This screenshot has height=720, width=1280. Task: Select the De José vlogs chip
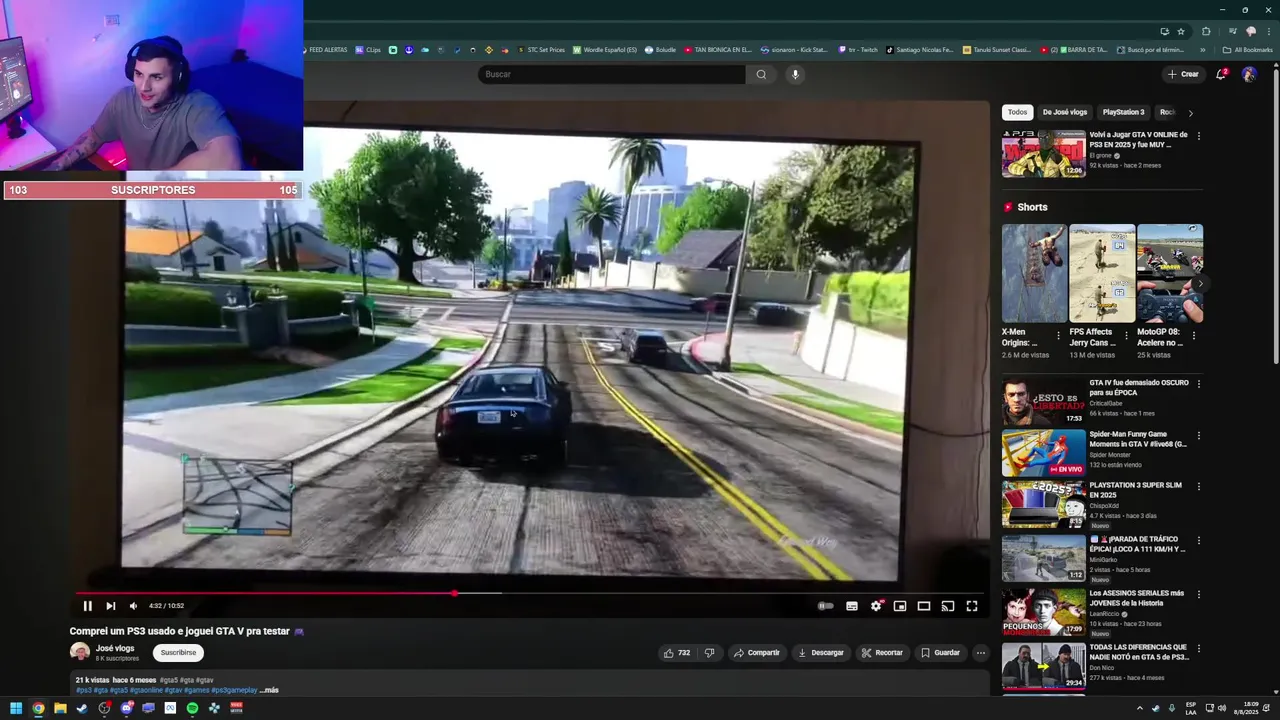pyautogui.click(x=1064, y=112)
